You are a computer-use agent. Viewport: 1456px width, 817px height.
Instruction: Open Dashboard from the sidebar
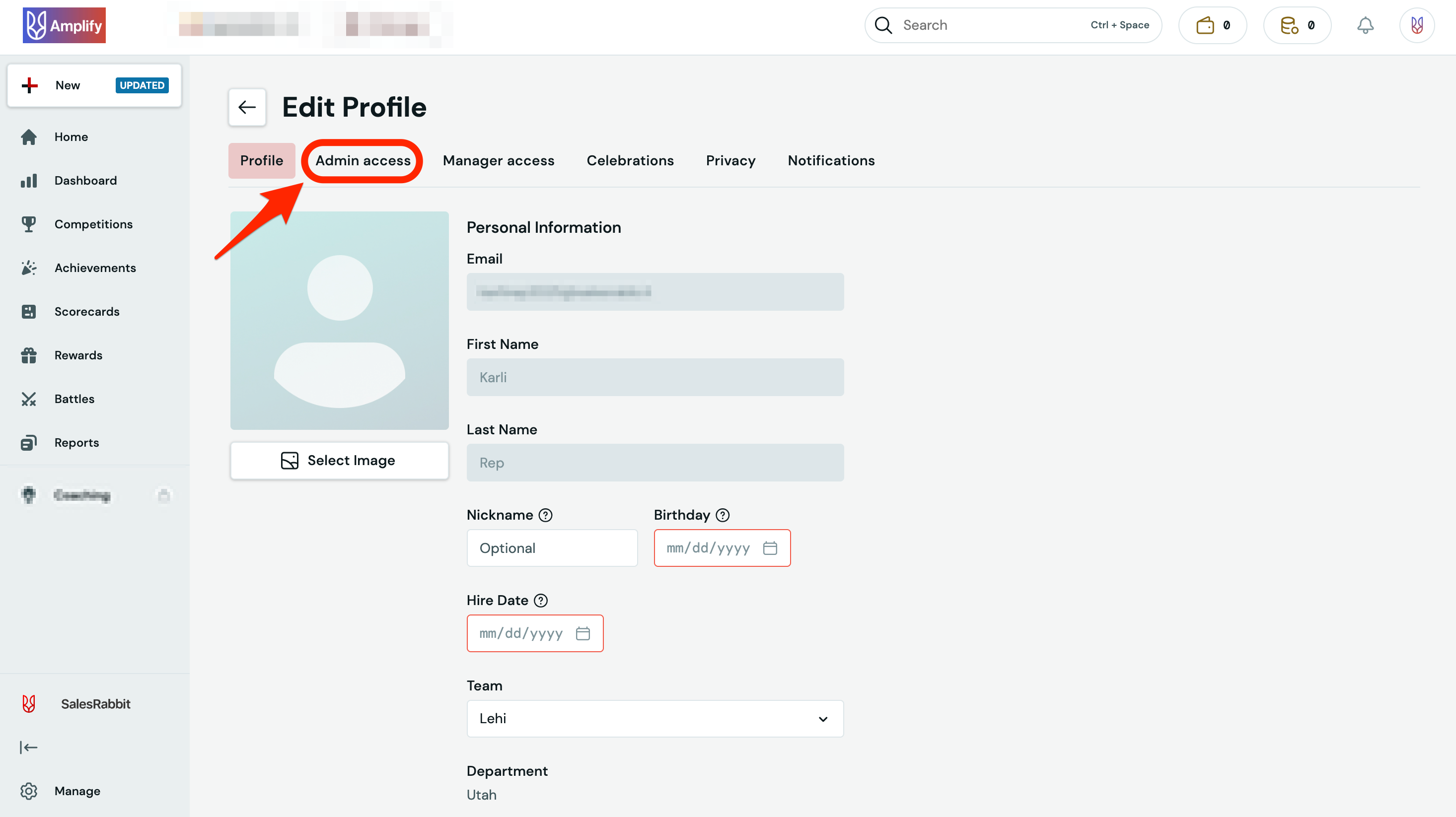[85, 180]
